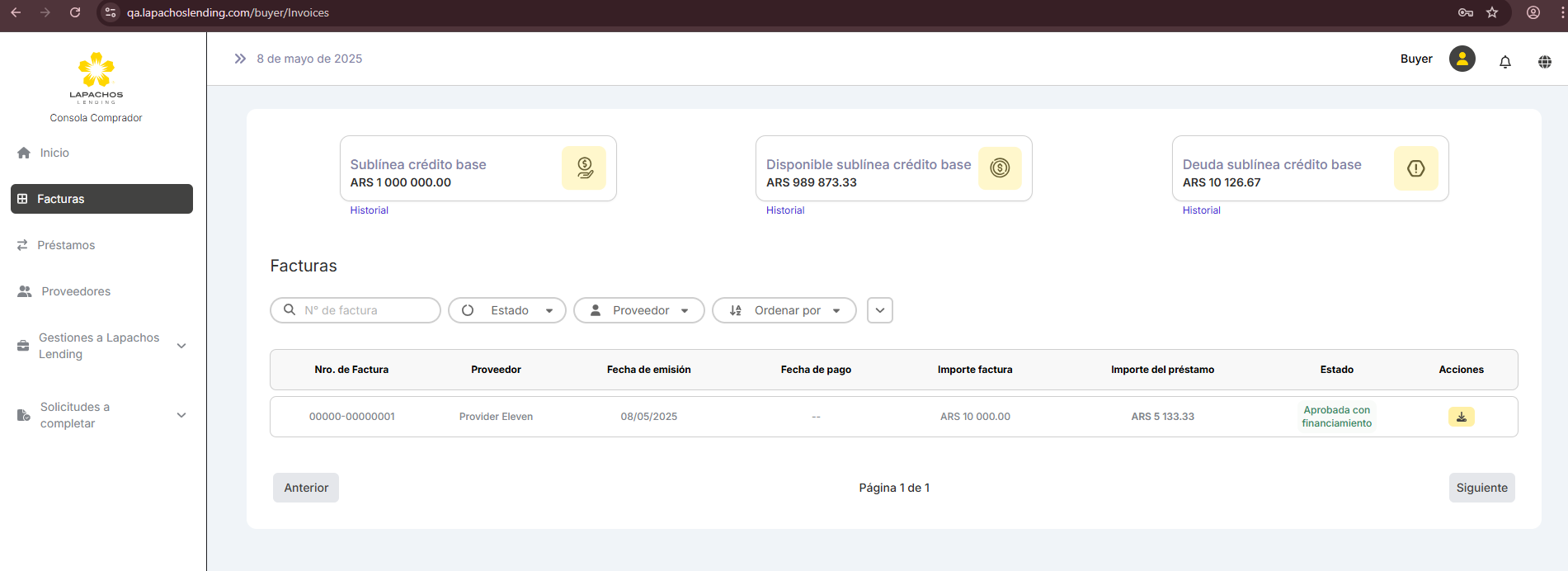The height and width of the screenshot is (571, 1568).
Task: Open the notifications bell
Action: click(1504, 61)
